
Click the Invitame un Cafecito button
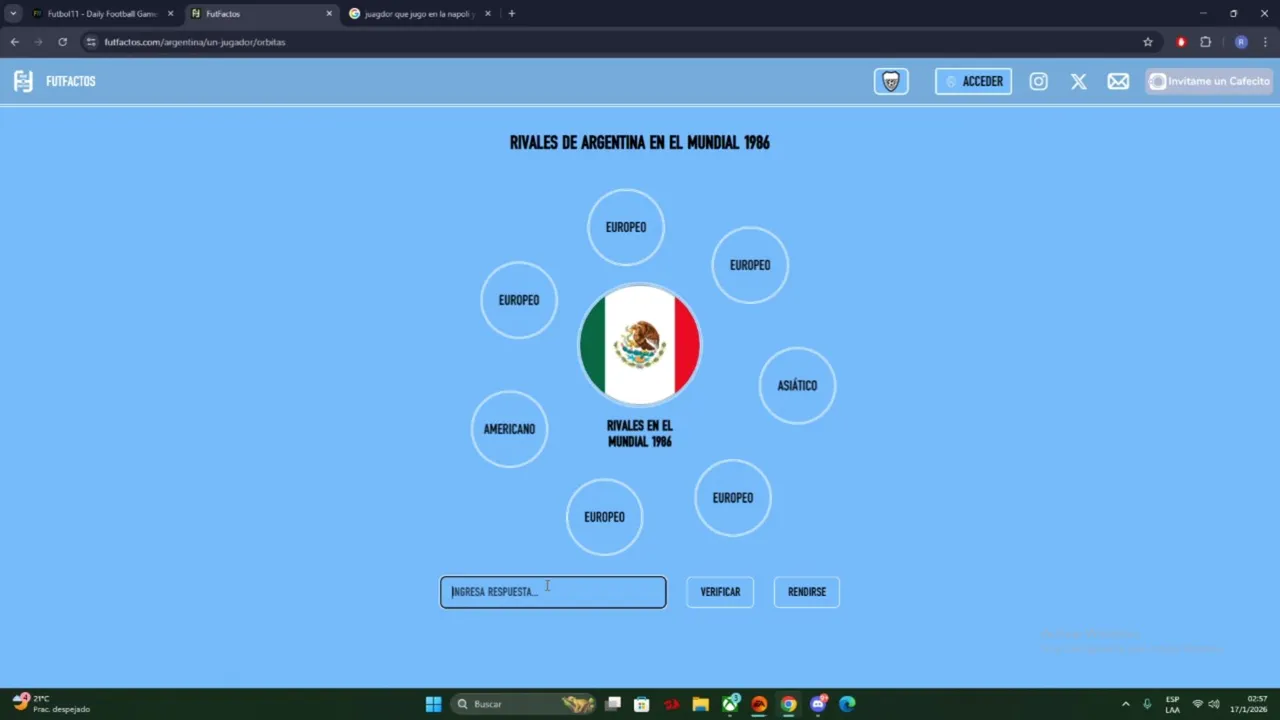[x=1209, y=82]
